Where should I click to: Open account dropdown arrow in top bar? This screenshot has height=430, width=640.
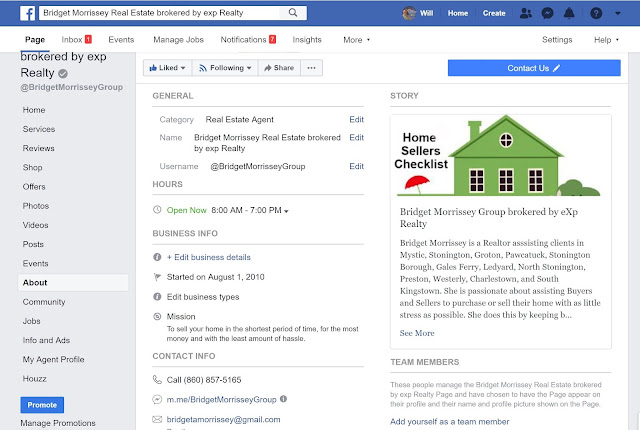[618, 13]
